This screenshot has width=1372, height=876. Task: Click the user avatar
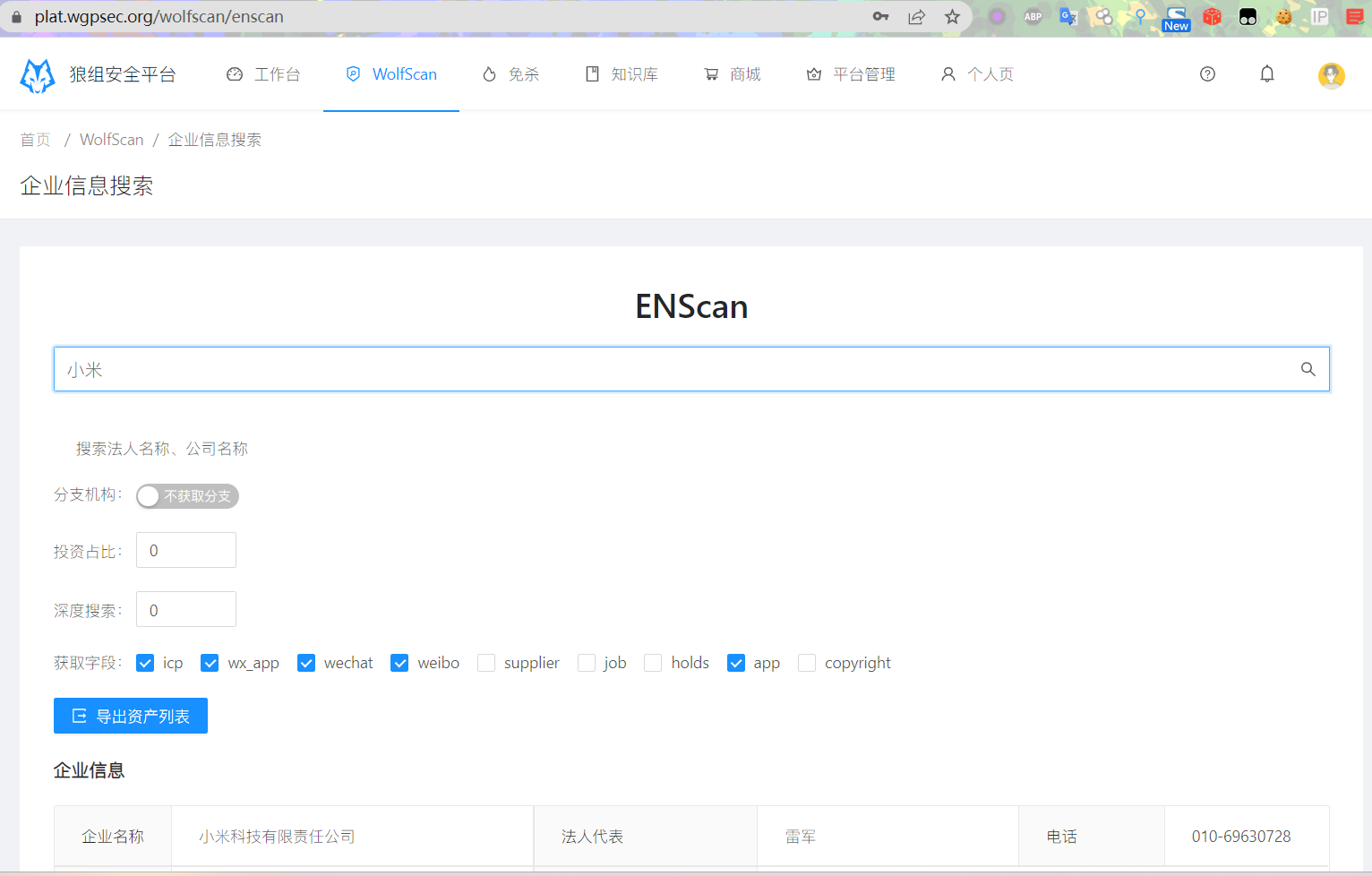point(1332,75)
